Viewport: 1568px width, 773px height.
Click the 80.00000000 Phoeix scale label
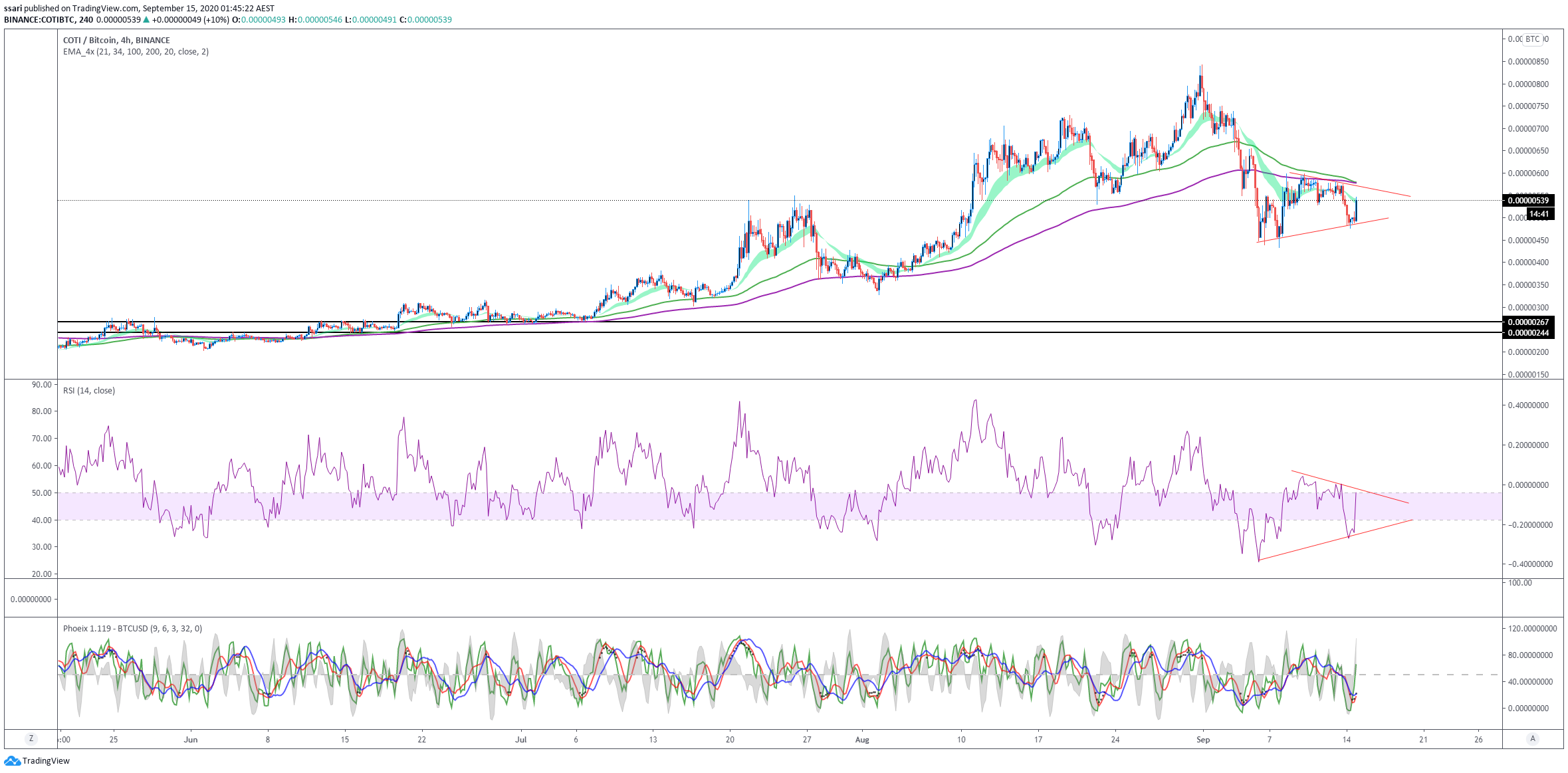click(1530, 655)
